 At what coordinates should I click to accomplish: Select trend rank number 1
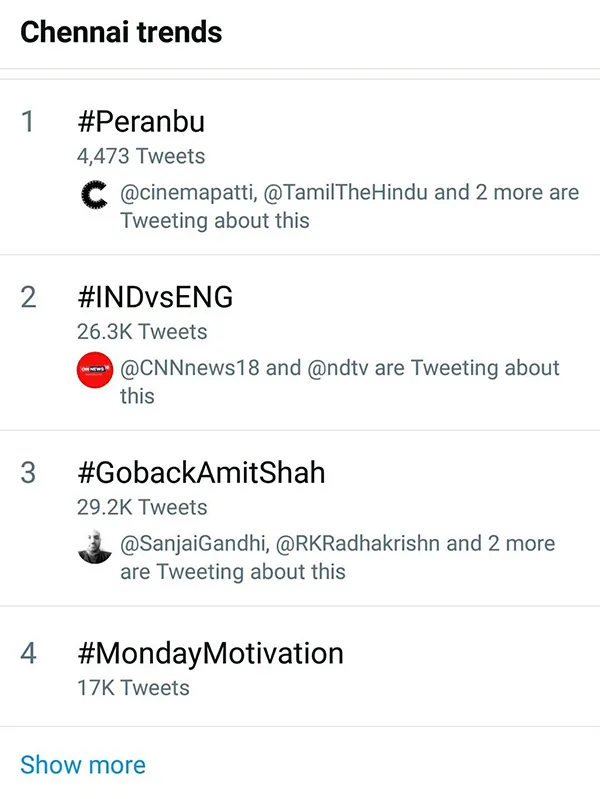pyautogui.click(x=28, y=122)
